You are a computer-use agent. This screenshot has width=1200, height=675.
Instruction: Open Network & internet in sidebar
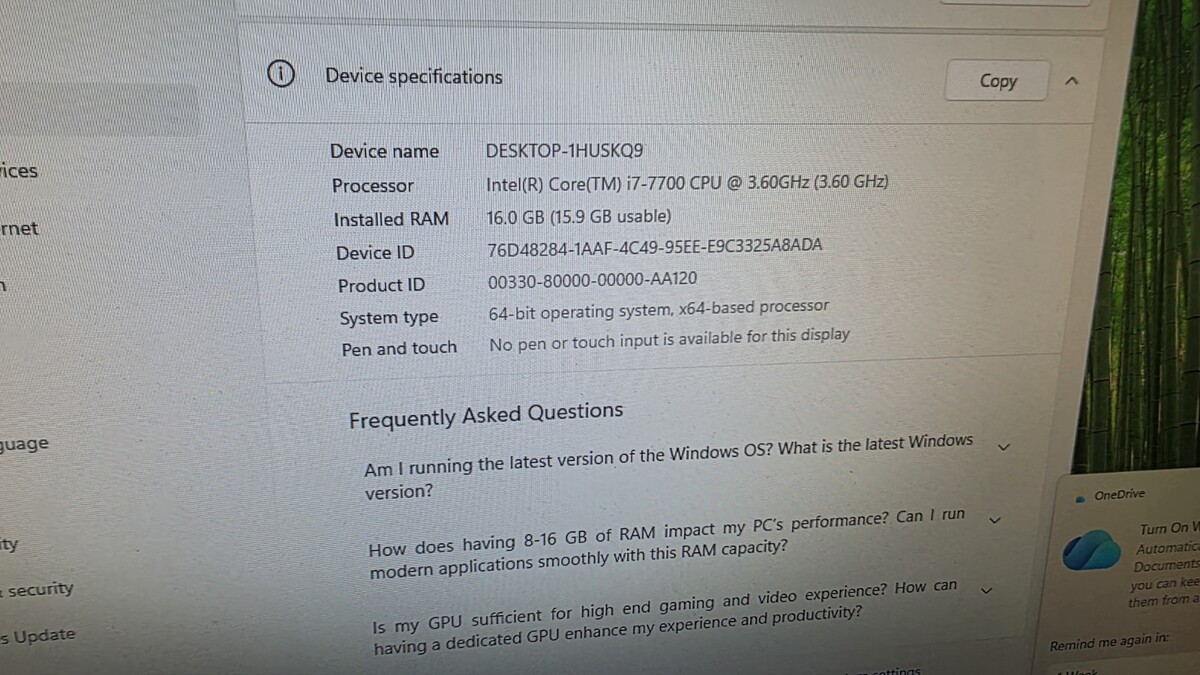point(20,229)
